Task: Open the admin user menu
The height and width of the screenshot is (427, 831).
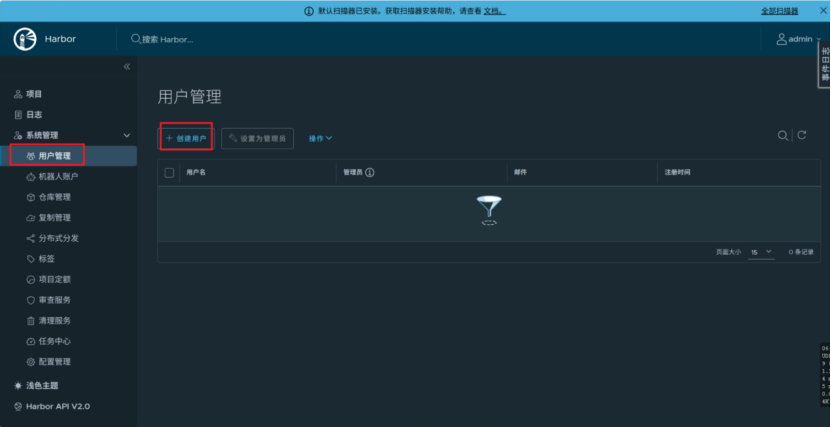Action: click(799, 39)
